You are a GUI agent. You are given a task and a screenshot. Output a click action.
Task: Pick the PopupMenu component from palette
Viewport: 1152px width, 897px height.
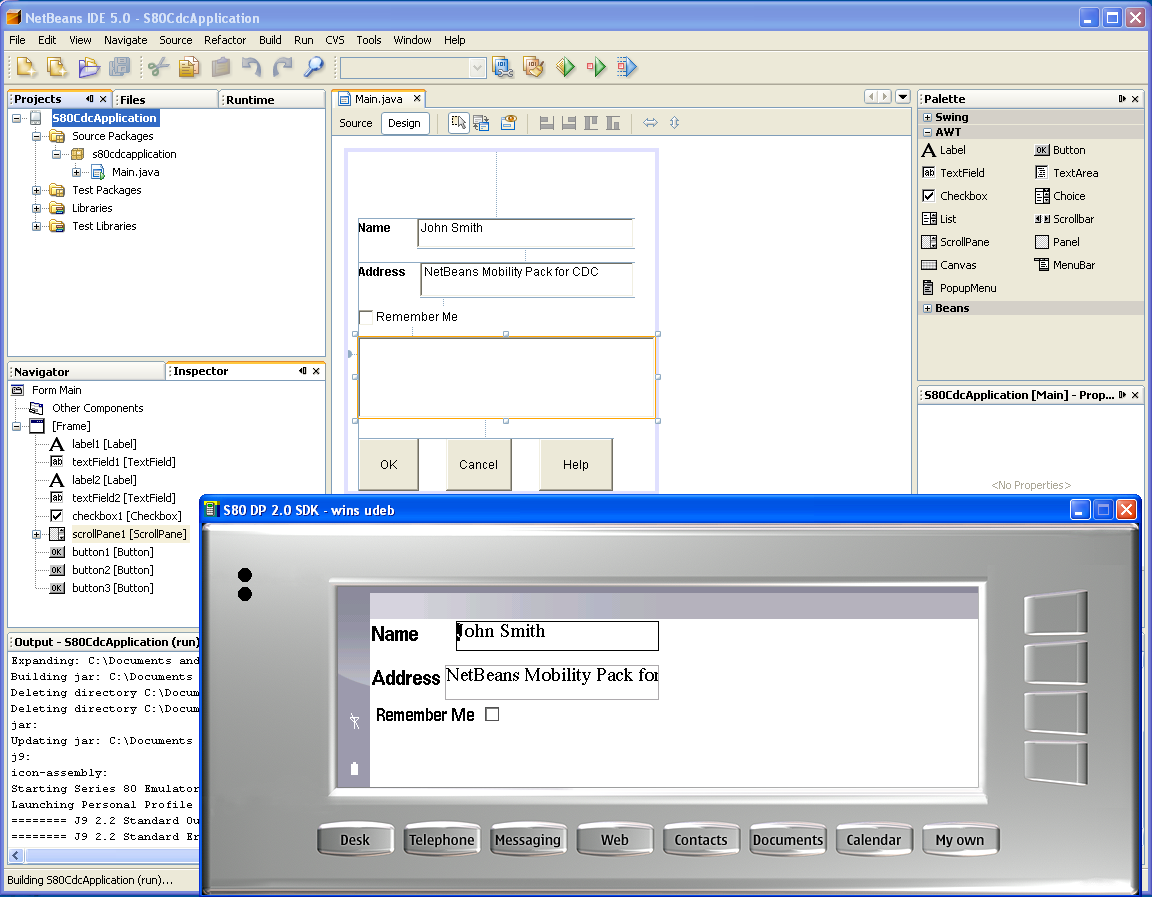coord(959,288)
